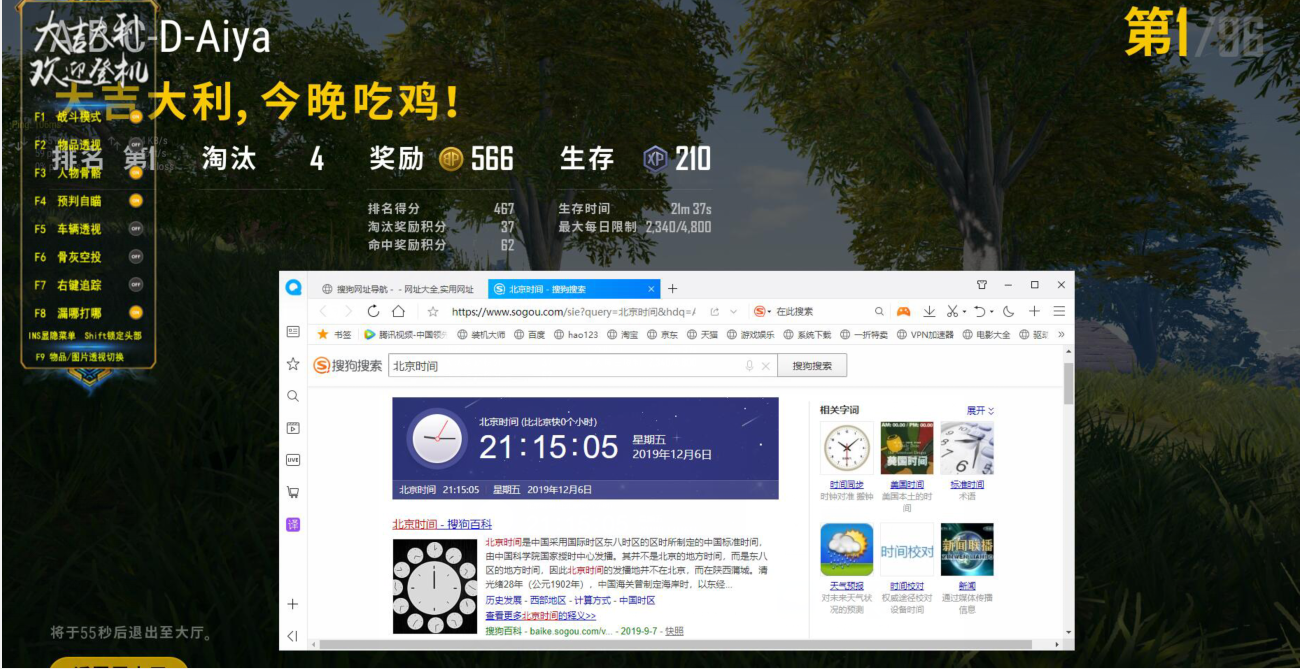Open the game controller toolbar icon
The height and width of the screenshot is (669, 1300).
(903, 312)
